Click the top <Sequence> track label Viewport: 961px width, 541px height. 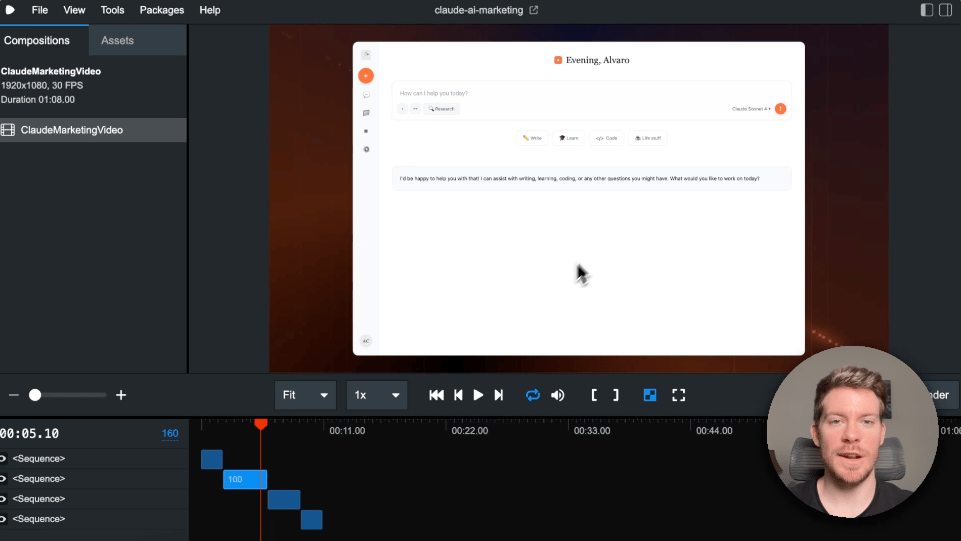[x=39, y=458]
